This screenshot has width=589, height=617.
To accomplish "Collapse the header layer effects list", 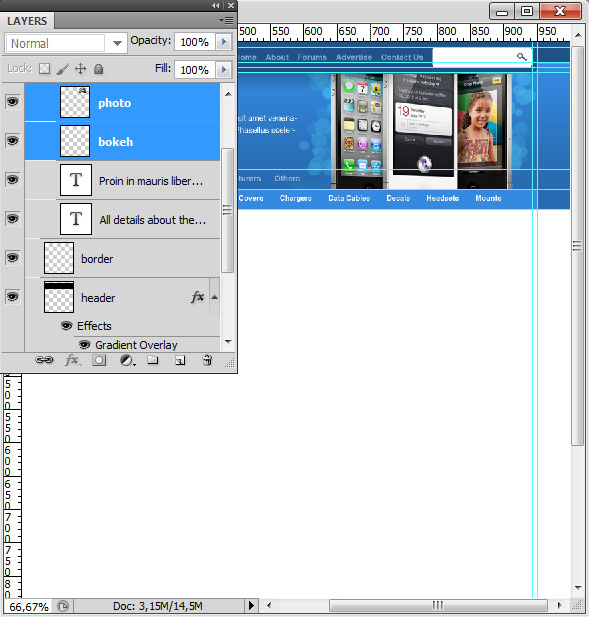I will 214,297.
